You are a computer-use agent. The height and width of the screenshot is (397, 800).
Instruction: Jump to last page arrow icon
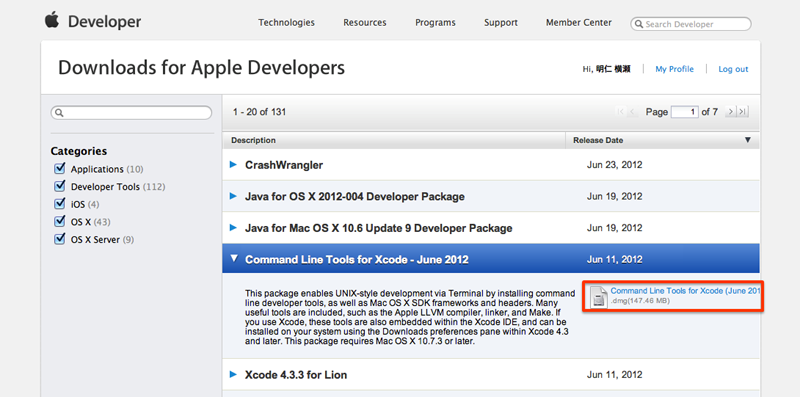point(743,112)
